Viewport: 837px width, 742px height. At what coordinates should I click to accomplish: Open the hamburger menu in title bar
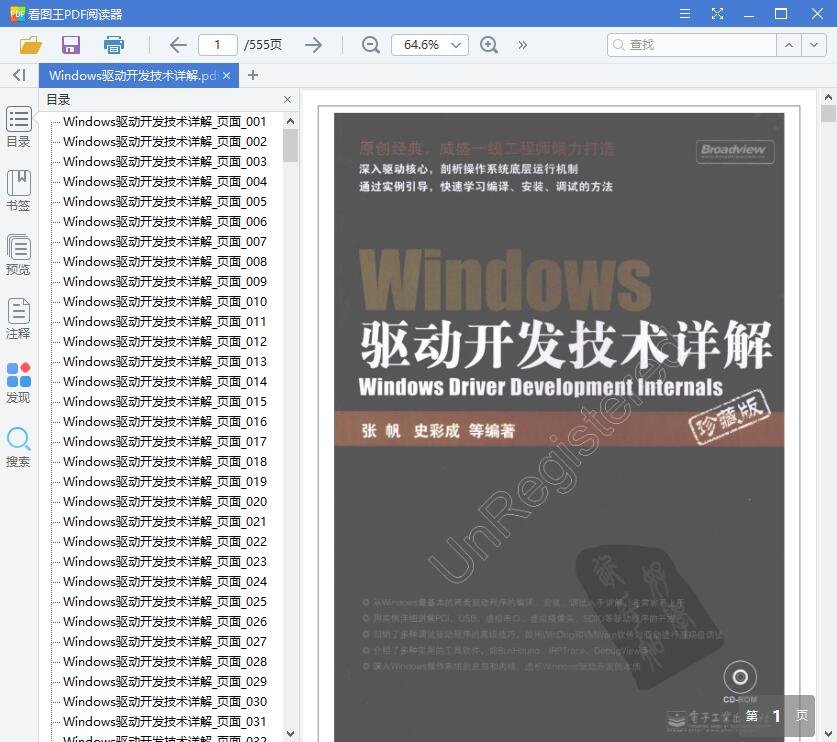point(685,14)
